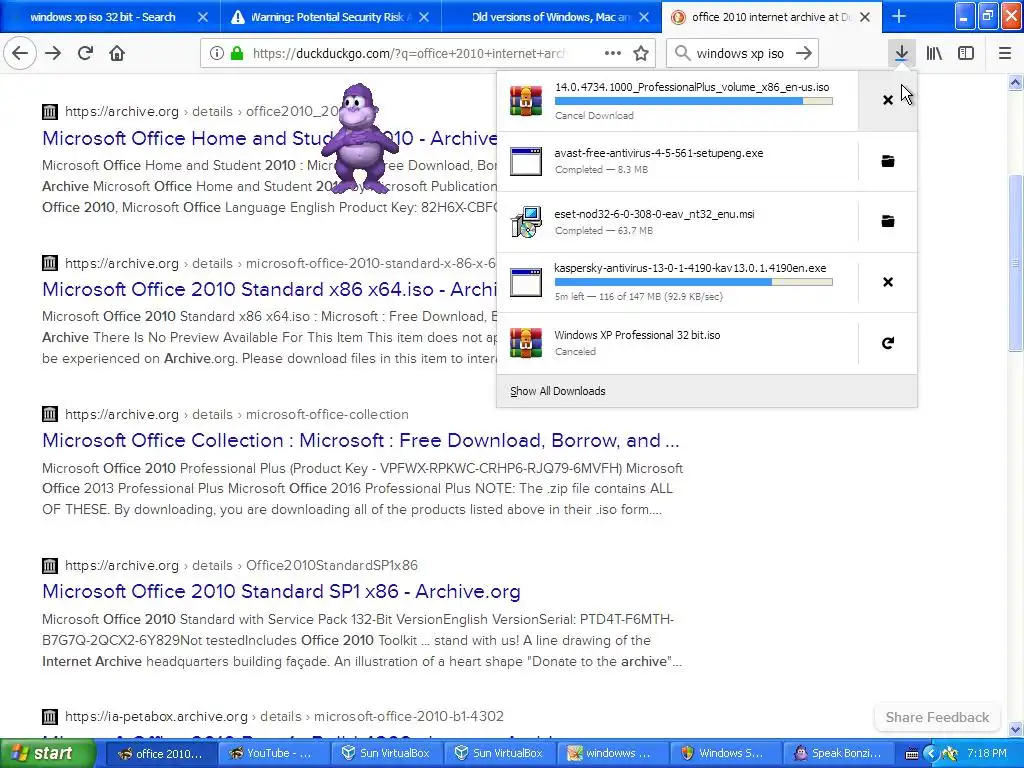Click the page vertical scrollbar thumb
1024x768 pixels.
click(1015, 263)
